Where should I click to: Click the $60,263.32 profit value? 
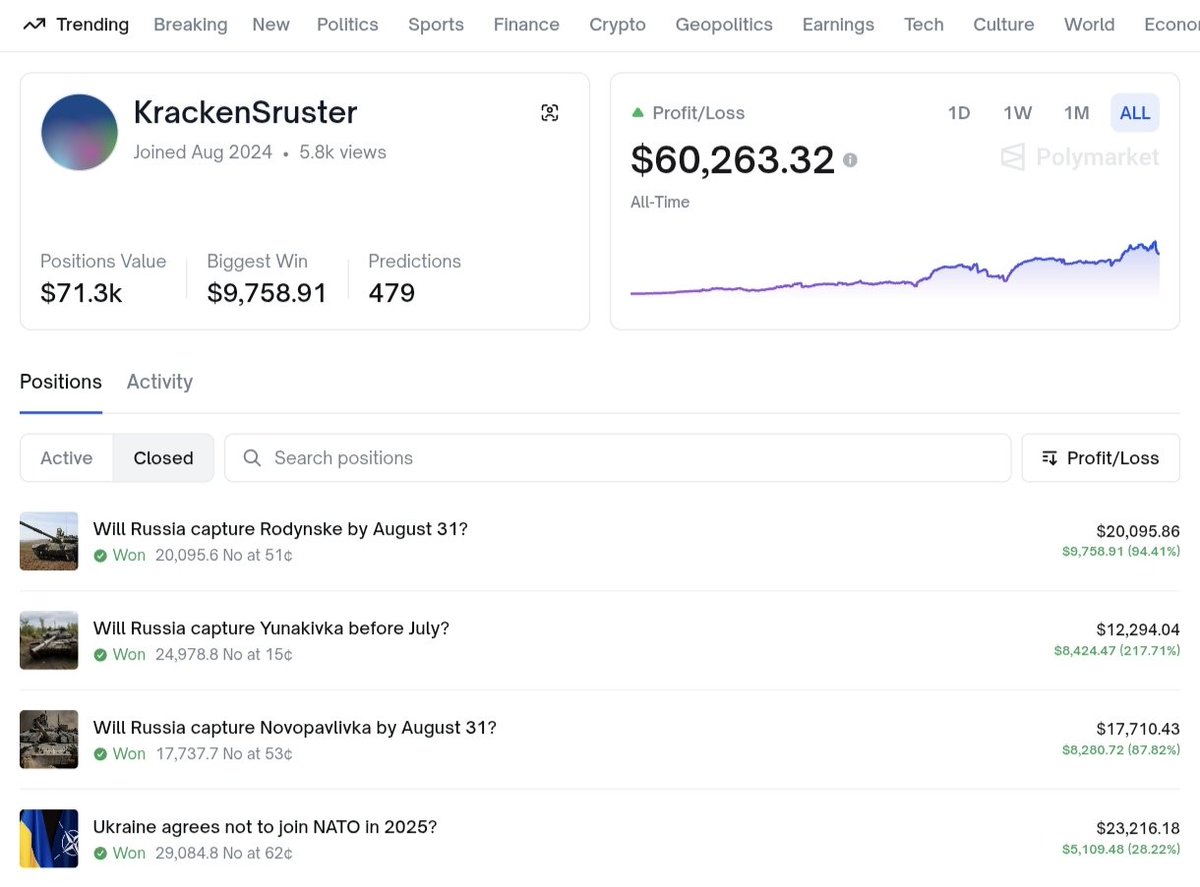coord(732,160)
